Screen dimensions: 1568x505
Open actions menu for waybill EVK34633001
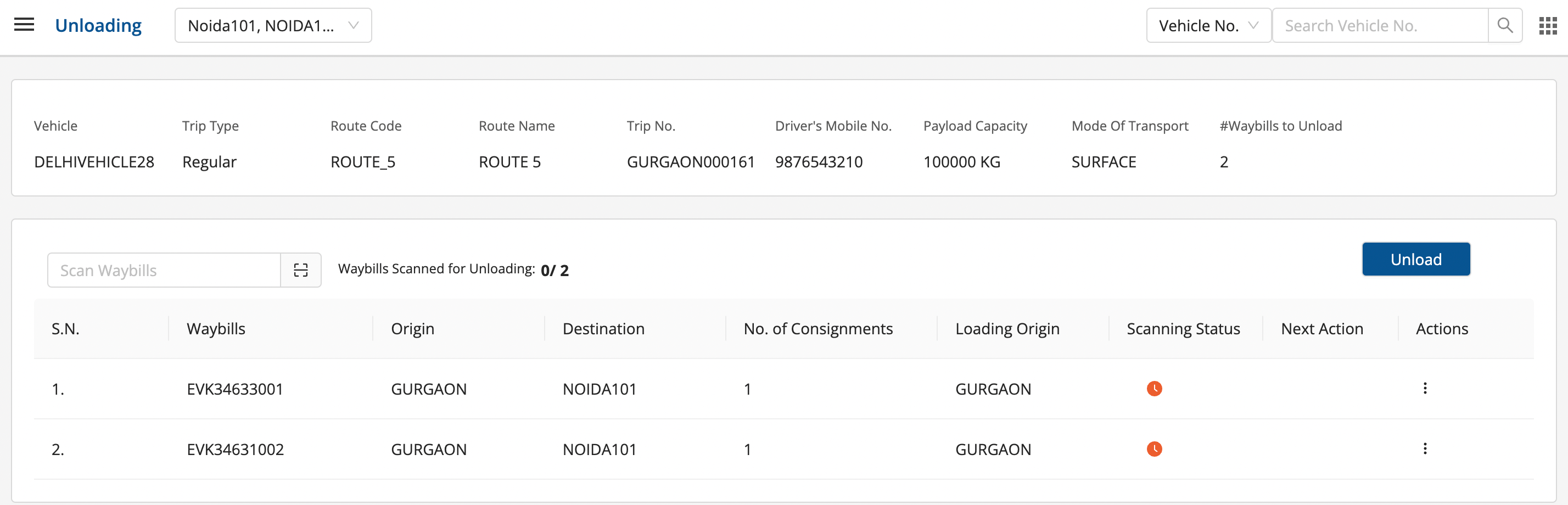pos(1425,388)
